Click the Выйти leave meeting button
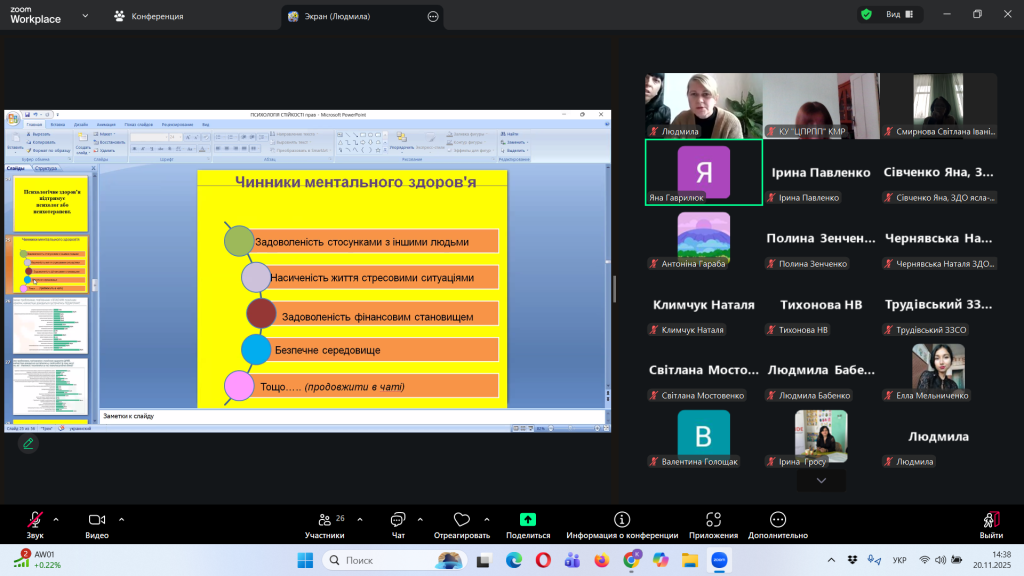This screenshot has width=1024, height=576. 991,520
